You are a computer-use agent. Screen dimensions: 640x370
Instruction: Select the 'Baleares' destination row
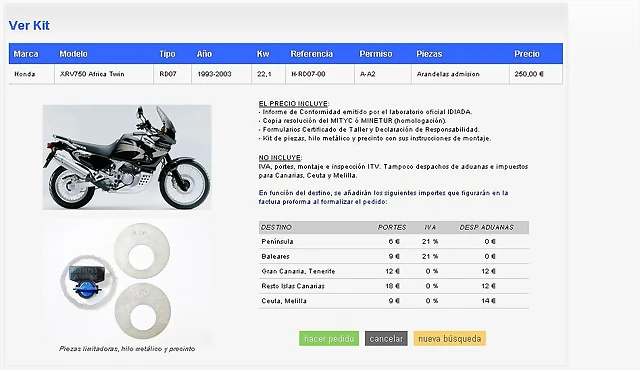coord(394,256)
